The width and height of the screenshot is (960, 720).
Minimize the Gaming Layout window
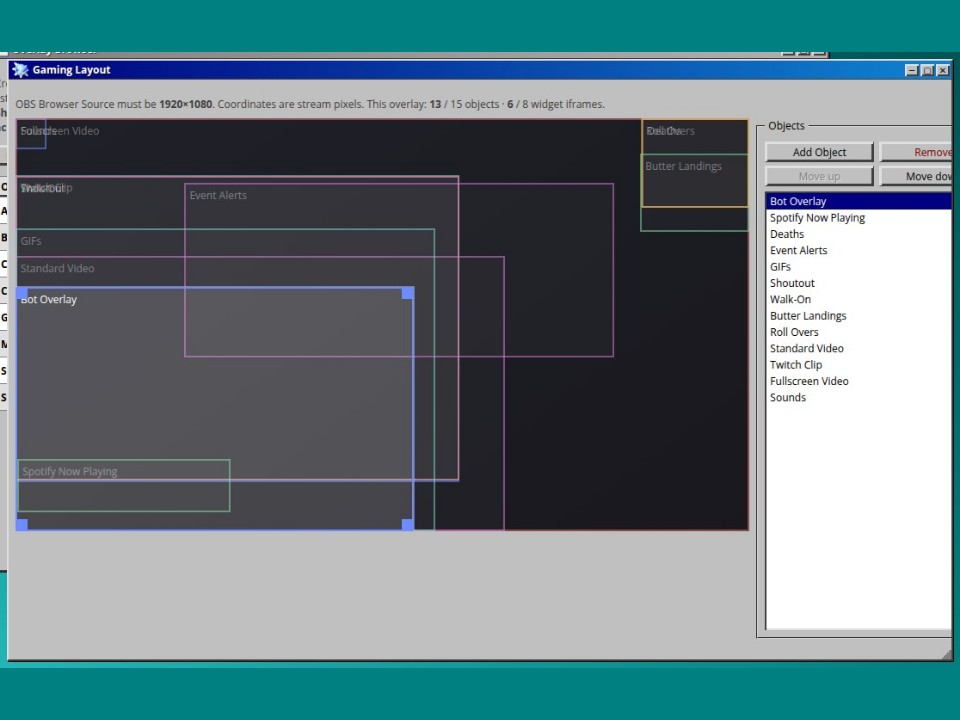tap(912, 70)
